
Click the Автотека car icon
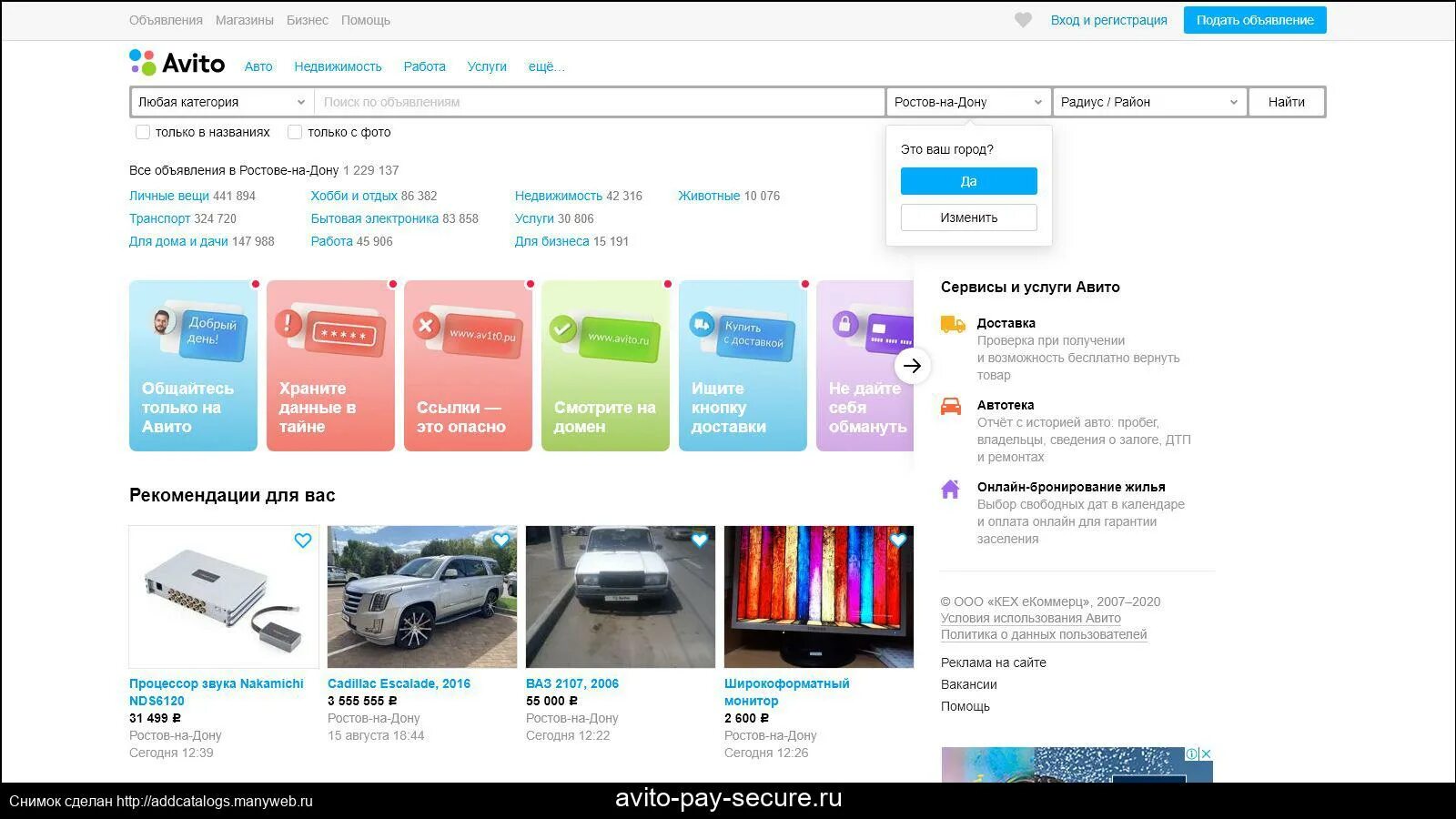click(951, 406)
